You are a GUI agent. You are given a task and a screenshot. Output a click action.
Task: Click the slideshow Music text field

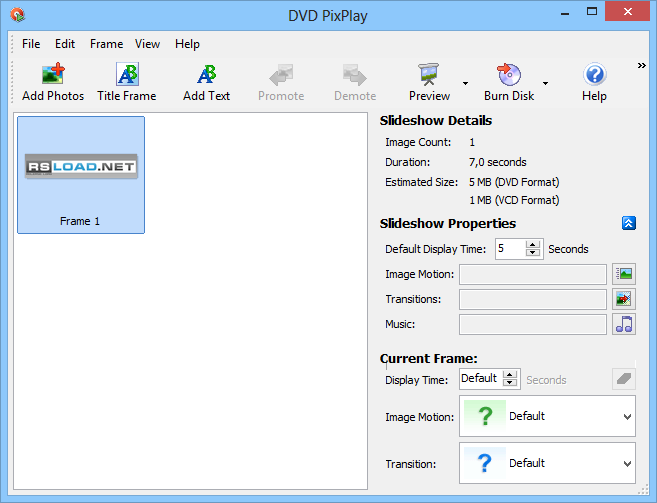click(533, 324)
